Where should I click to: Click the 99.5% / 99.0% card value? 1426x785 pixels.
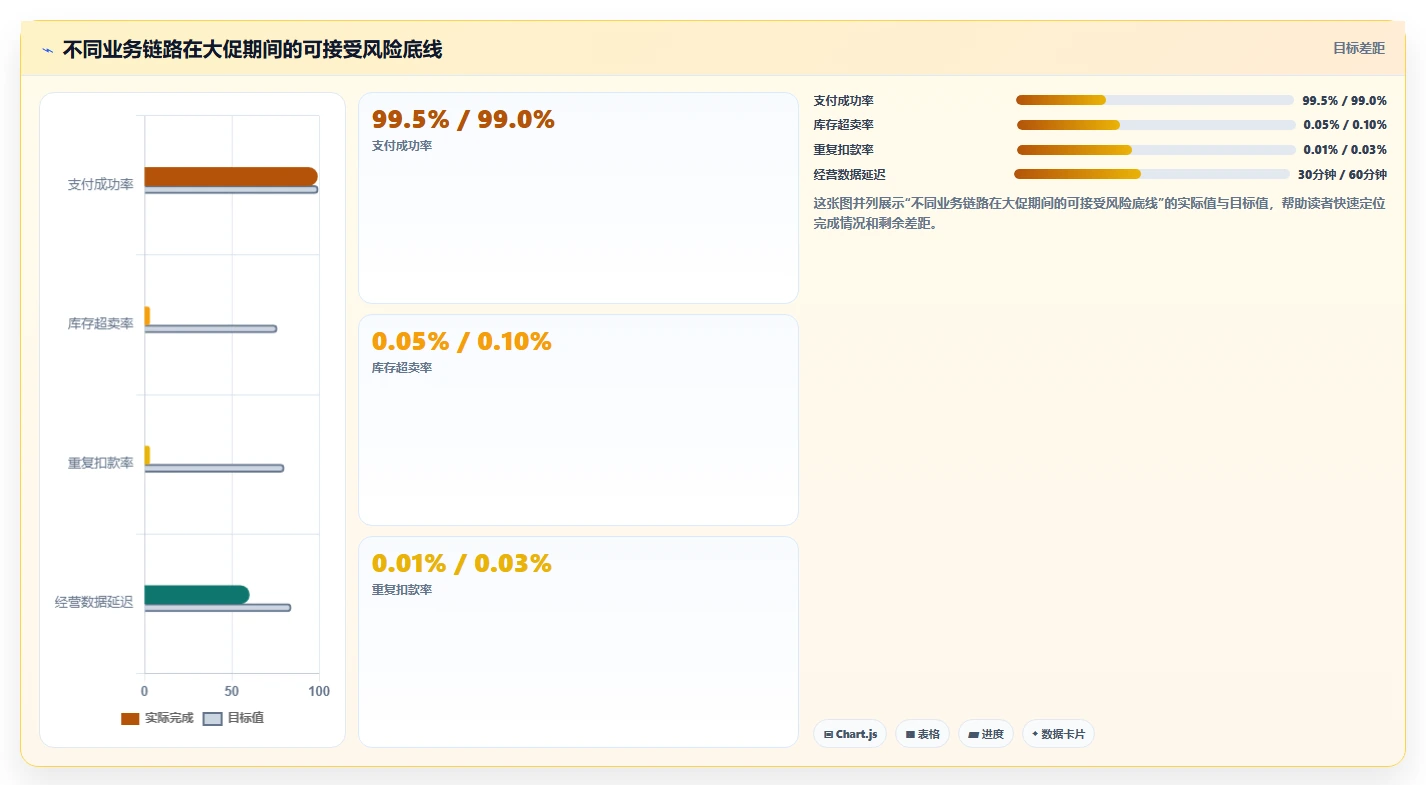coord(463,120)
